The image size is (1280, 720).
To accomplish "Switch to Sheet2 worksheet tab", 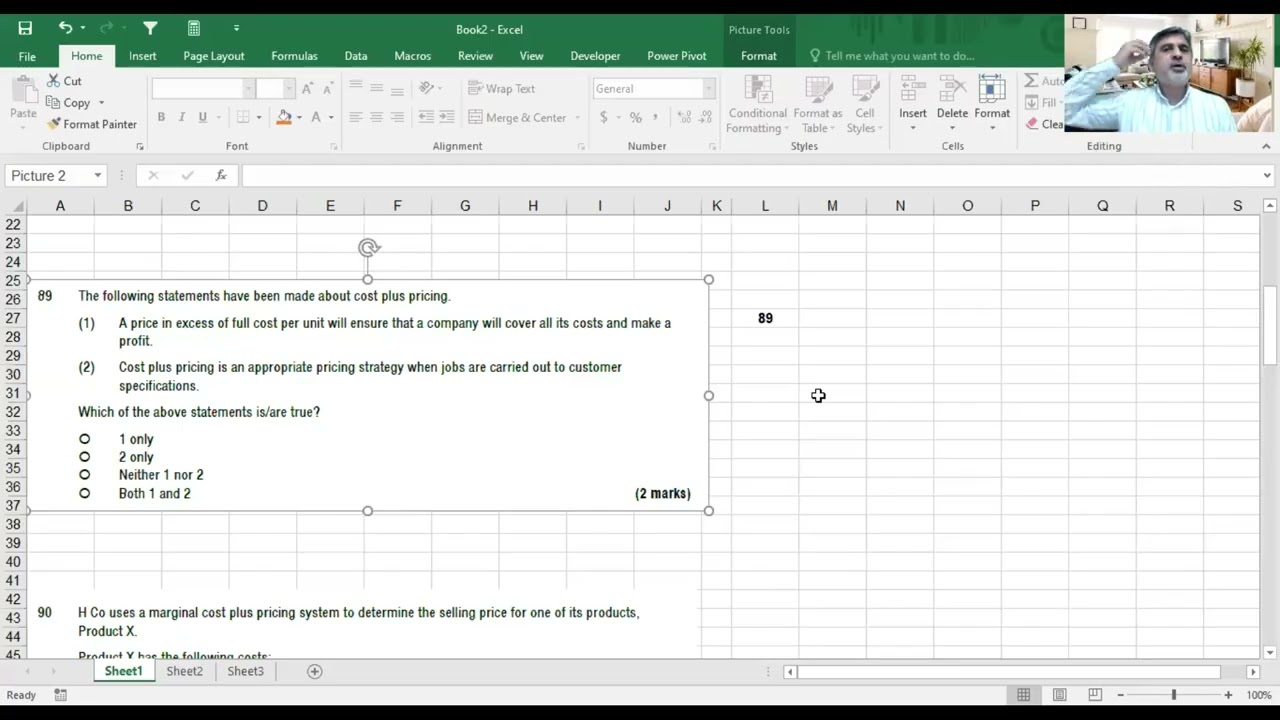I will [x=184, y=671].
